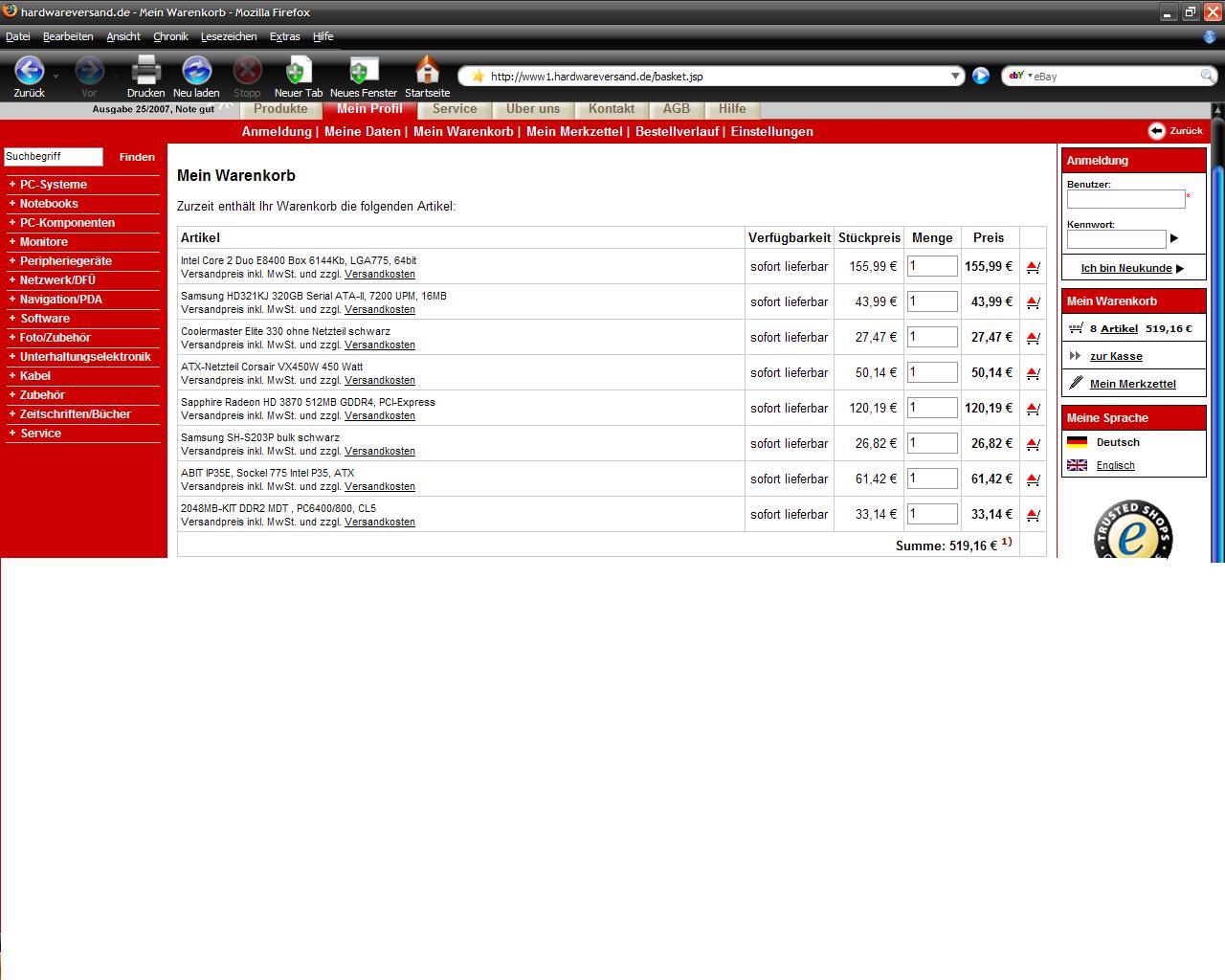The height and width of the screenshot is (980, 1225).
Task: Open the Hilfe menu in menu bar
Action: point(323,36)
